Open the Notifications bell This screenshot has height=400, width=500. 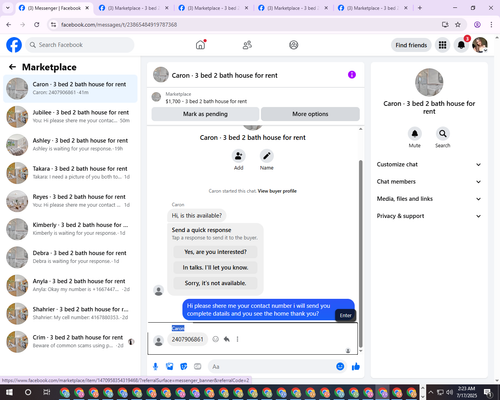pos(461,45)
